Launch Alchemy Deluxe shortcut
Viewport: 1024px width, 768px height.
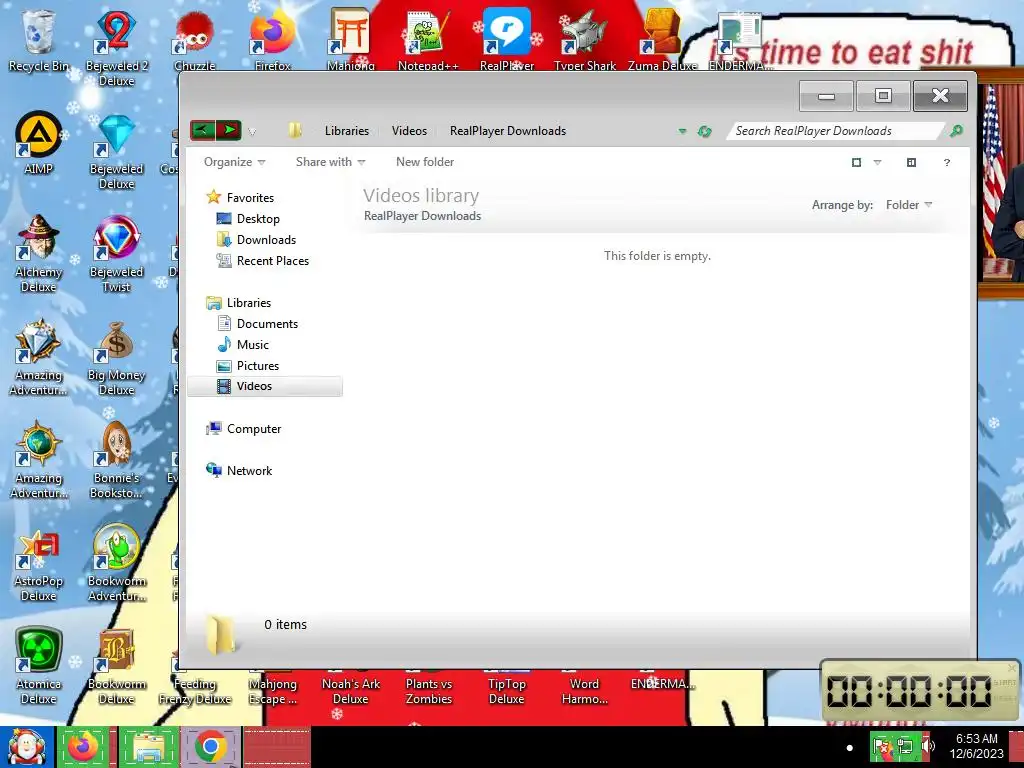point(39,253)
